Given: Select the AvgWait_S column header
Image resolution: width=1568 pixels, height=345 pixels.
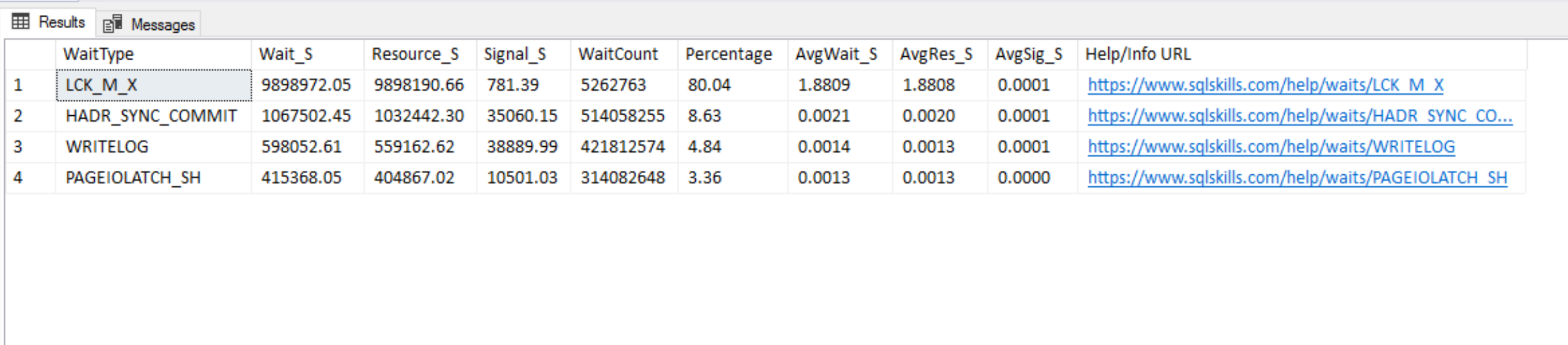Looking at the screenshot, I should click(x=841, y=54).
